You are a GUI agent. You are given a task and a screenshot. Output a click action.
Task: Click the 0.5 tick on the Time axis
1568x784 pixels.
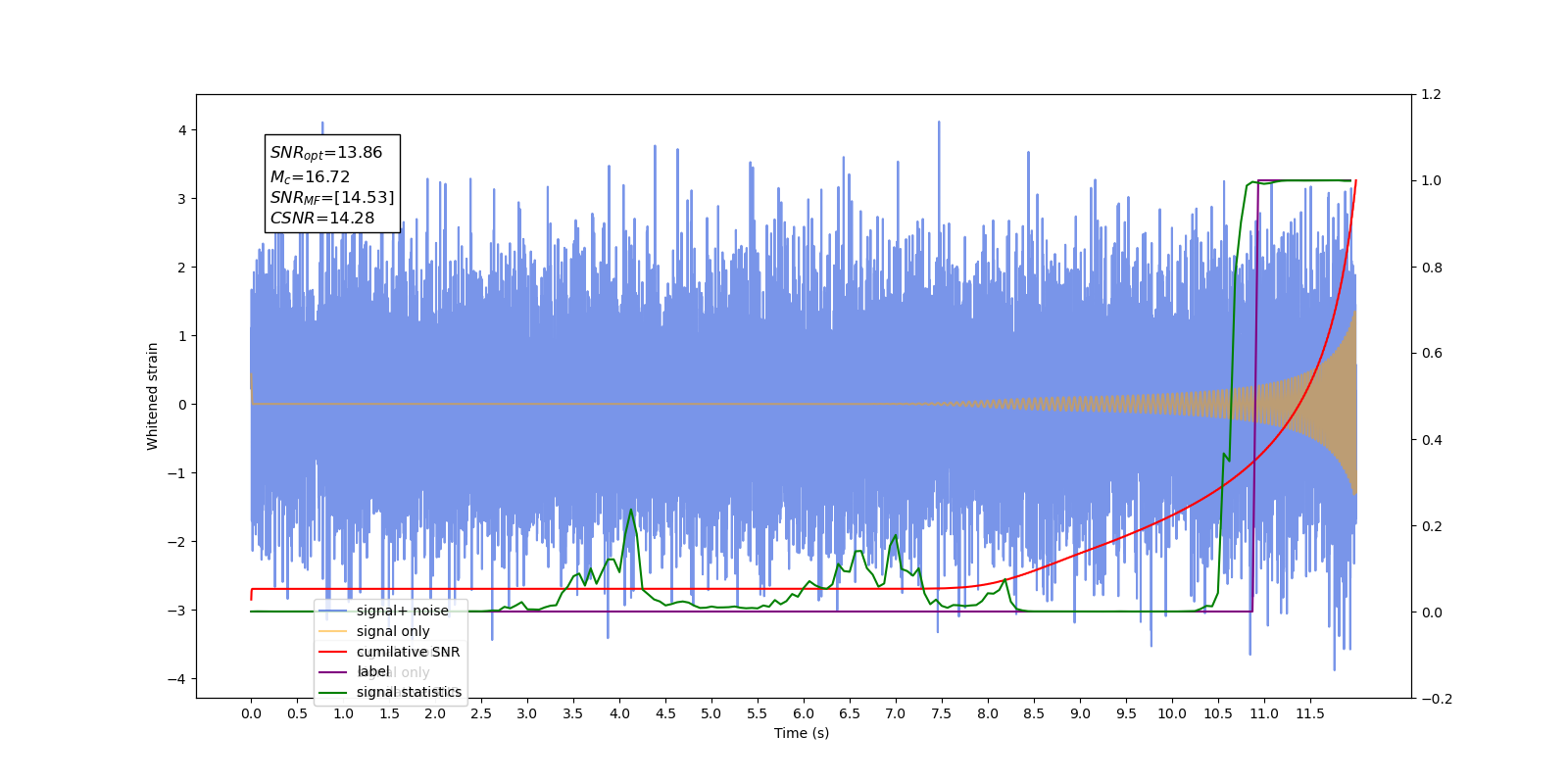coord(297,713)
